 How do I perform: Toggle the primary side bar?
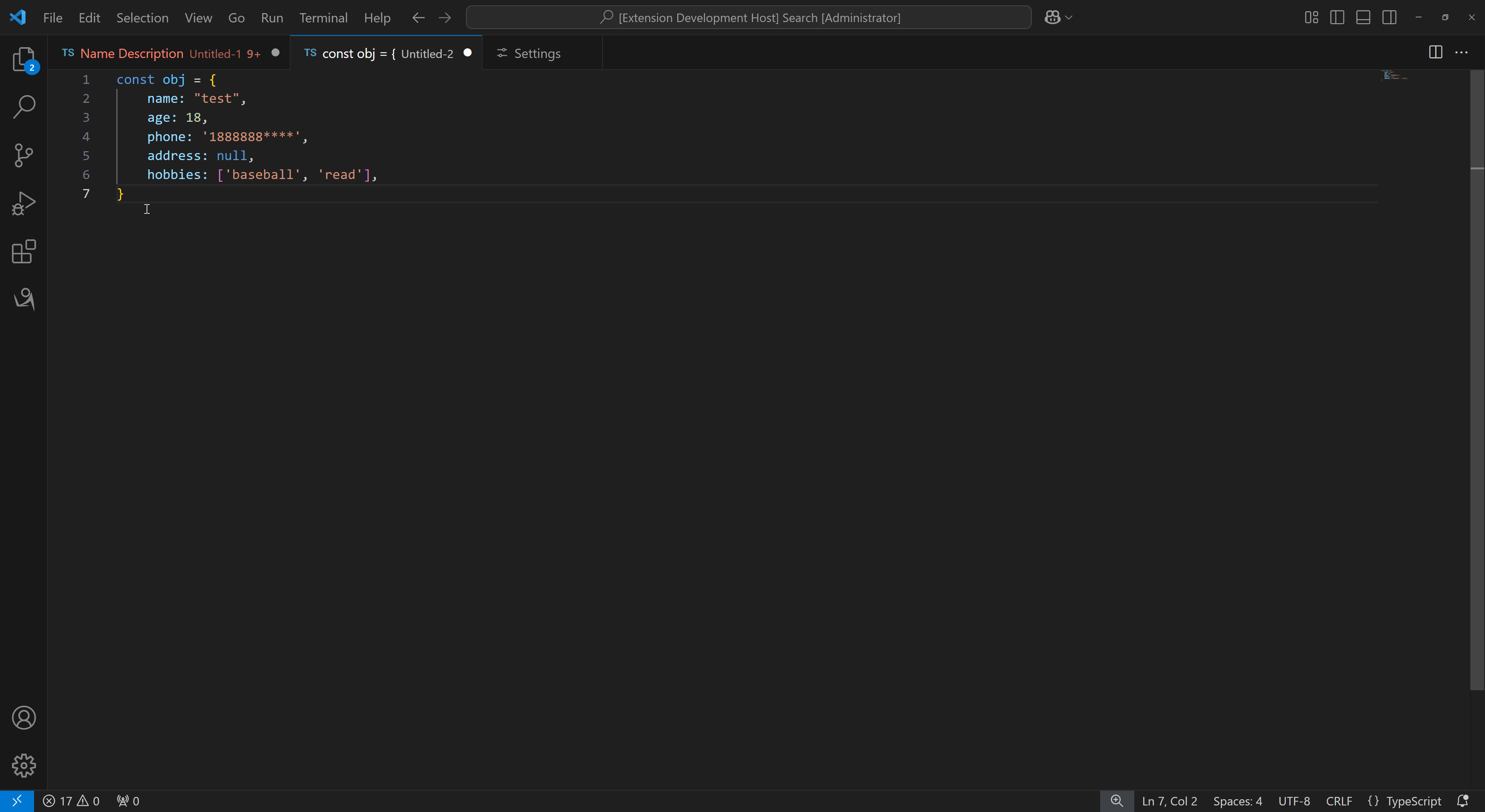[x=1337, y=17]
